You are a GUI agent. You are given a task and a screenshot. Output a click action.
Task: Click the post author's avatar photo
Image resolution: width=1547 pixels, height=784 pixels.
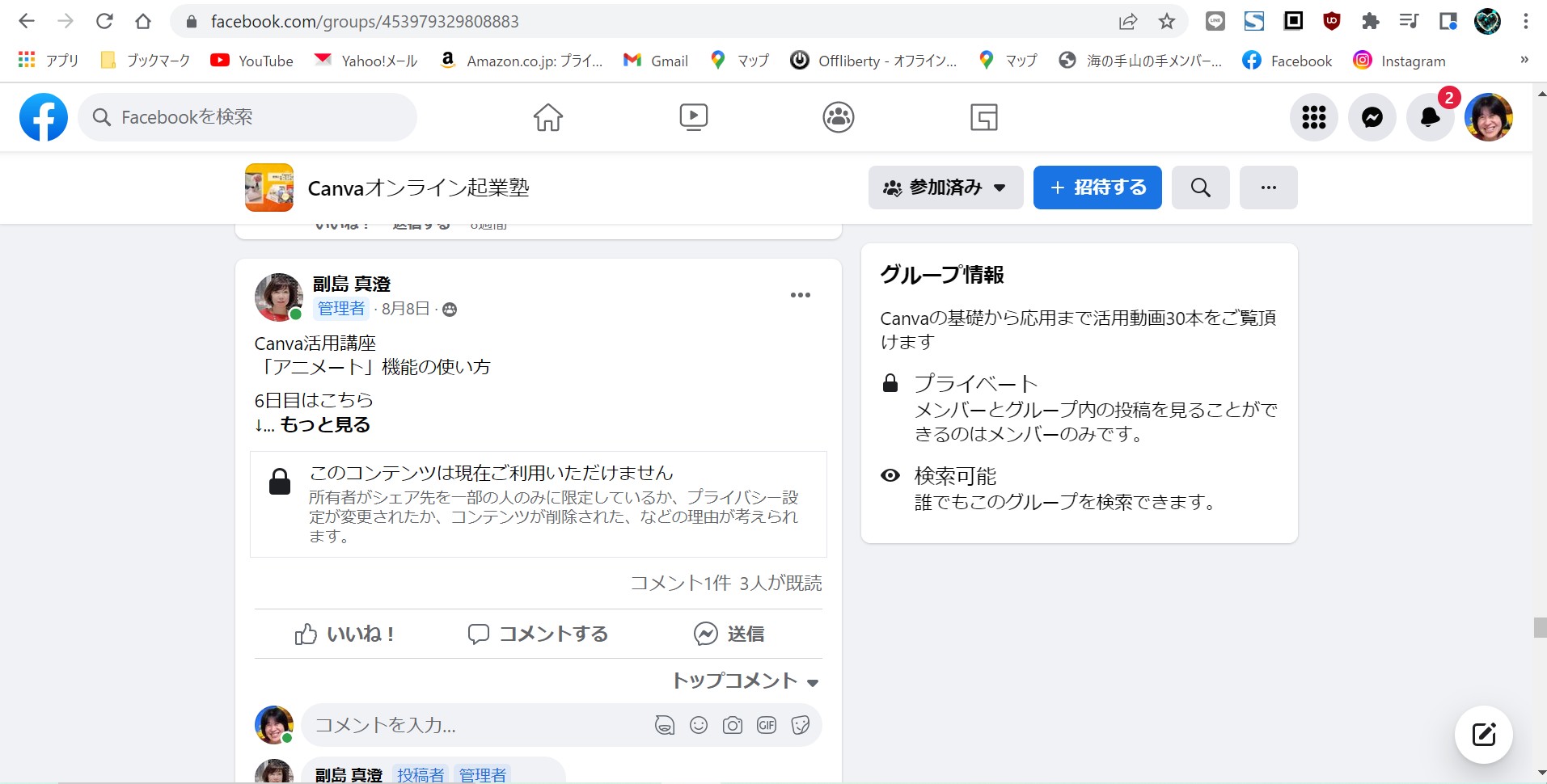tap(278, 297)
